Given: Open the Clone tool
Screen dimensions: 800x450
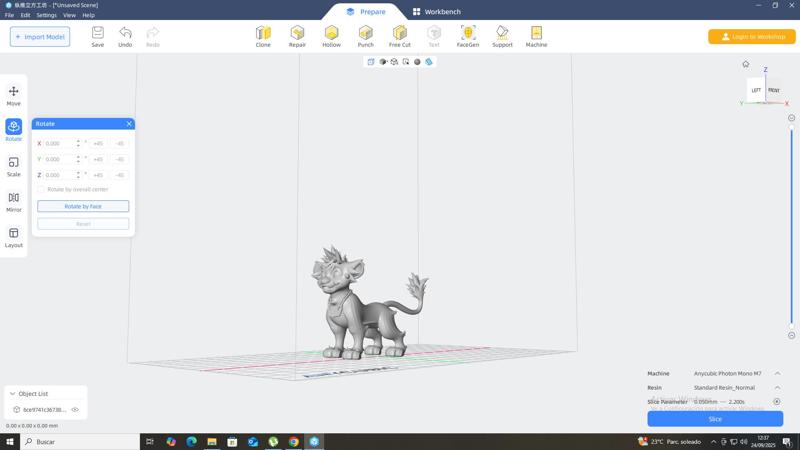Looking at the screenshot, I should (263, 37).
